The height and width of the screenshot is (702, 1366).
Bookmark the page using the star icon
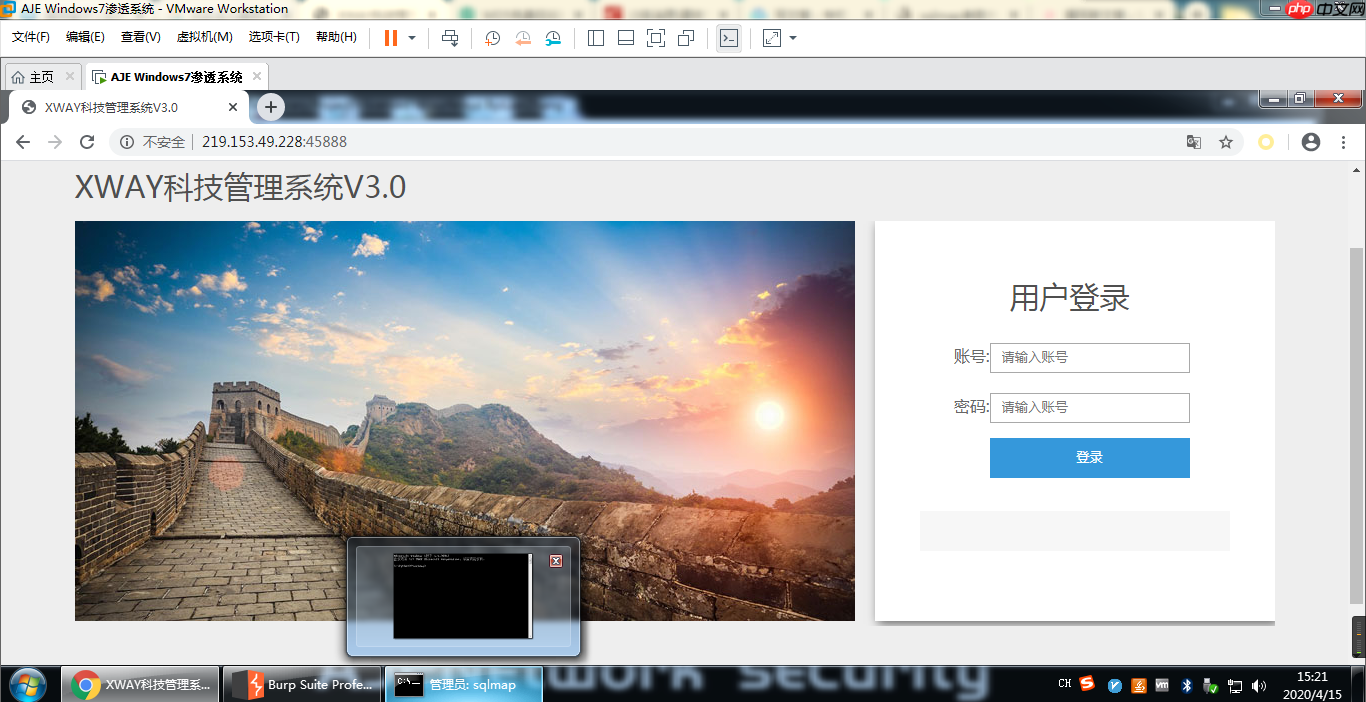(1227, 142)
